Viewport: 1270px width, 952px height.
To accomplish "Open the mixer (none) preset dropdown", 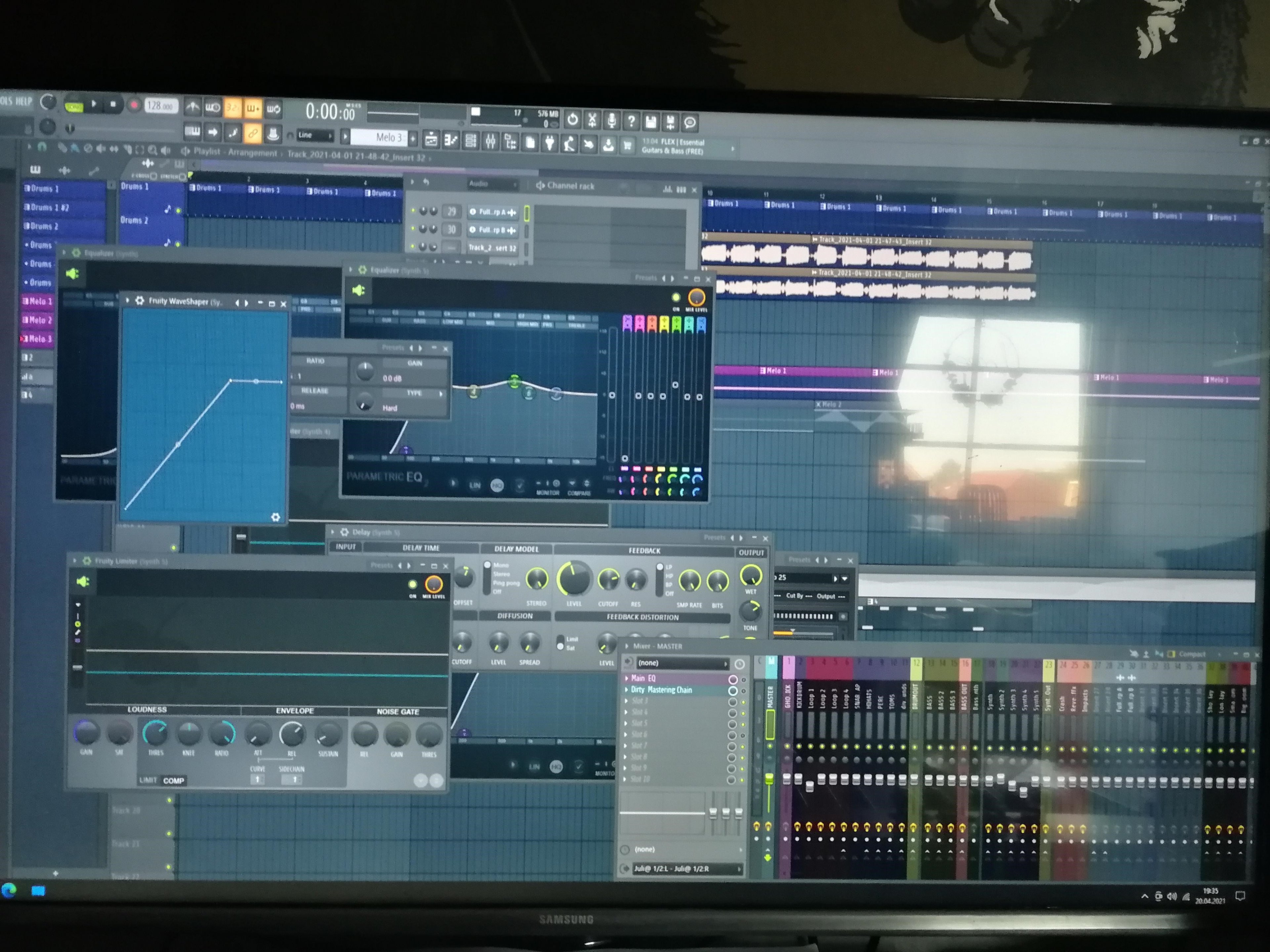I will (x=681, y=663).
